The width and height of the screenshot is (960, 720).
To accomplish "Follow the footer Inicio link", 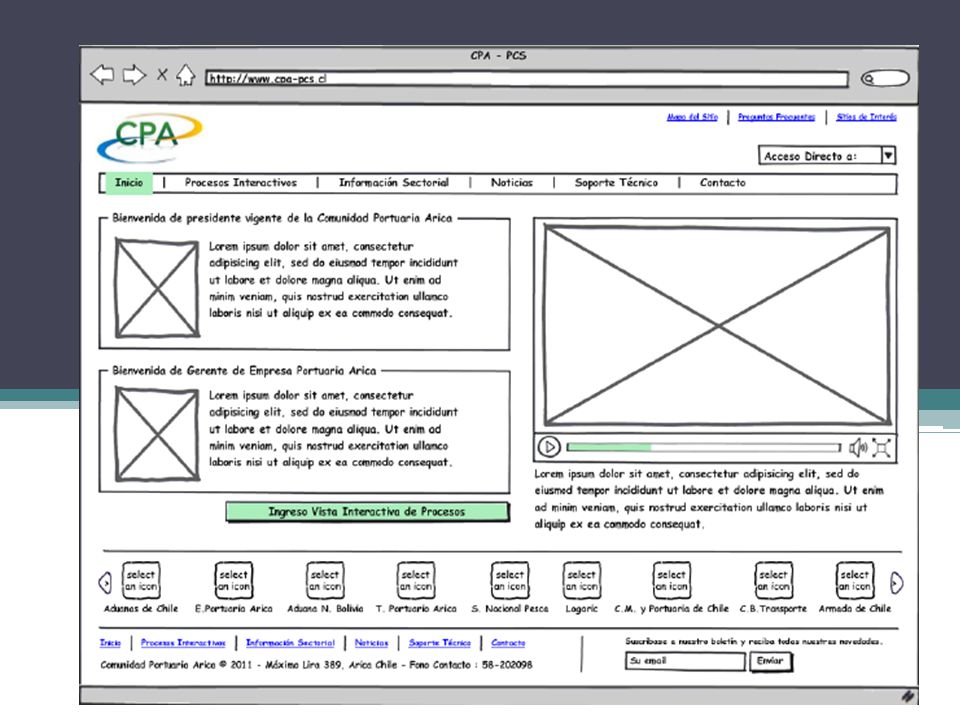I will (x=110, y=643).
